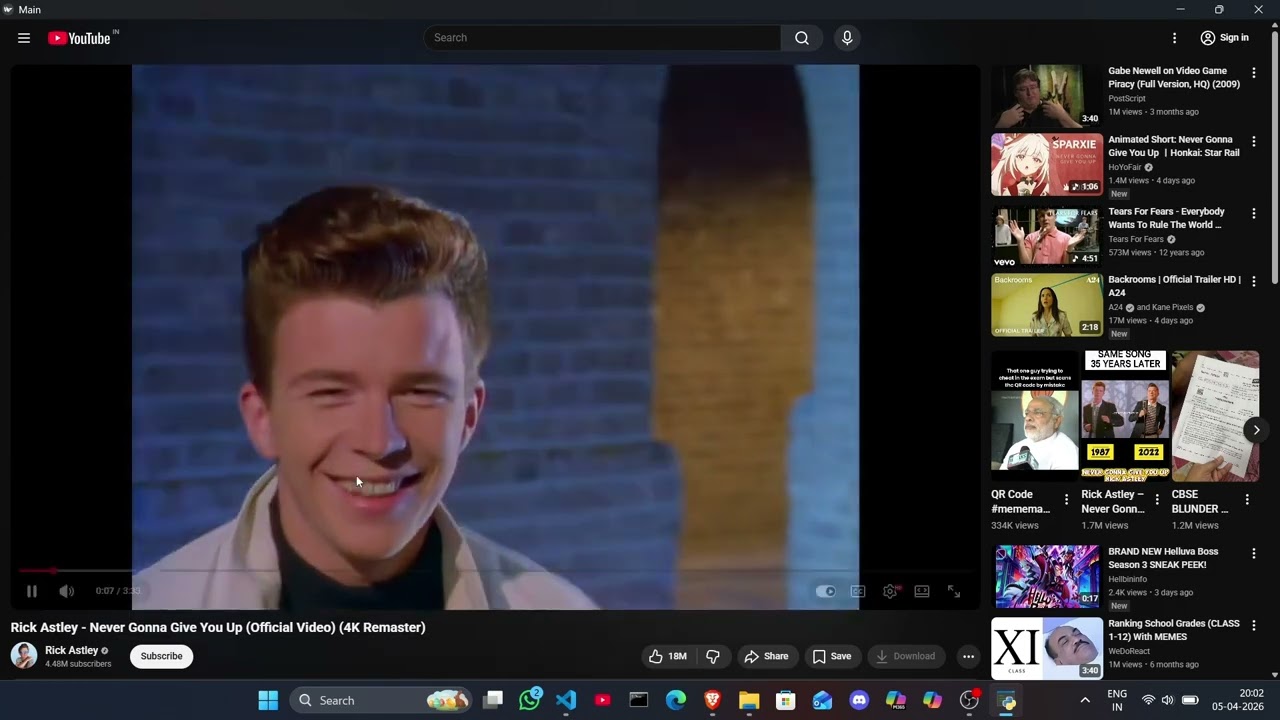This screenshot has height=720, width=1280.
Task: Launch Visual Studio Code from taskbar
Action: click(x=566, y=700)
